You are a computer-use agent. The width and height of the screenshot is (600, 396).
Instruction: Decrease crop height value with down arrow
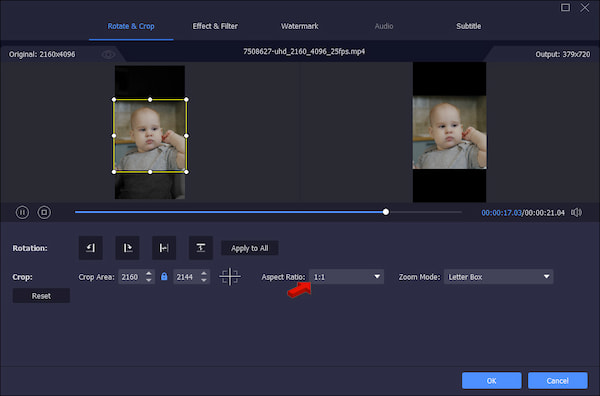coord(204,280)
